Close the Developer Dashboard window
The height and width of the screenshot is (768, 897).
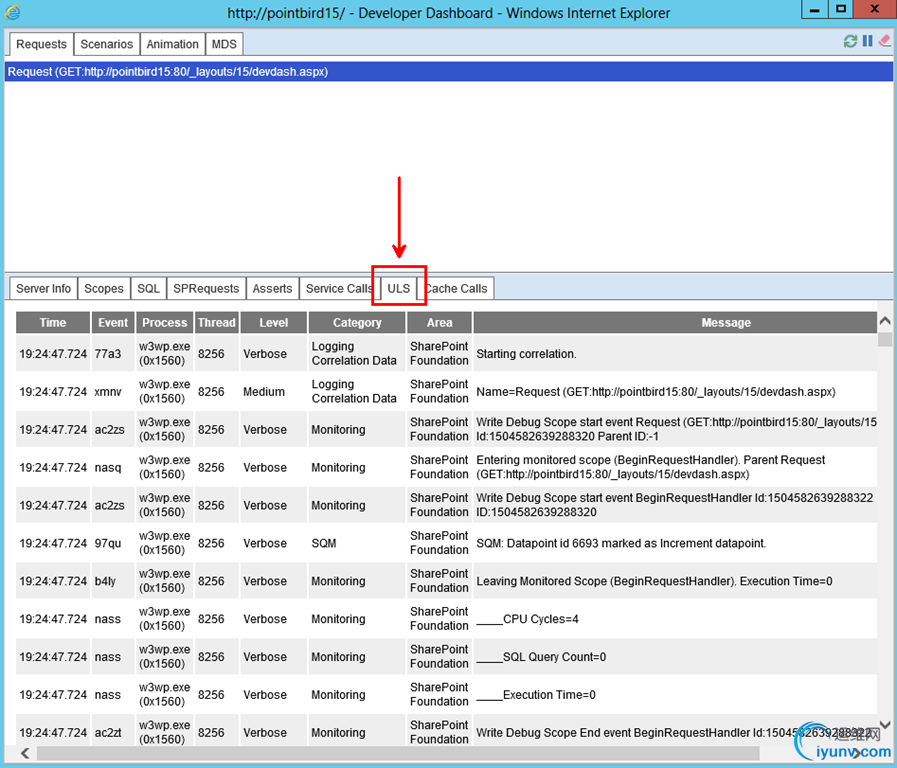click(x=875, y=10)
